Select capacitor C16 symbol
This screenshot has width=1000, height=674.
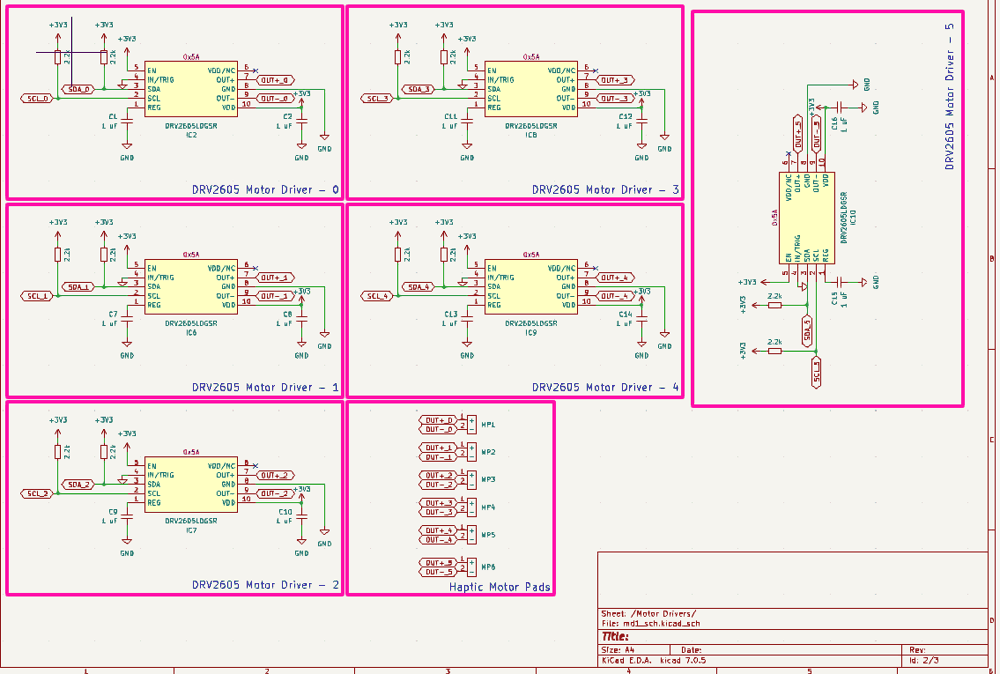tap(839, 107)
